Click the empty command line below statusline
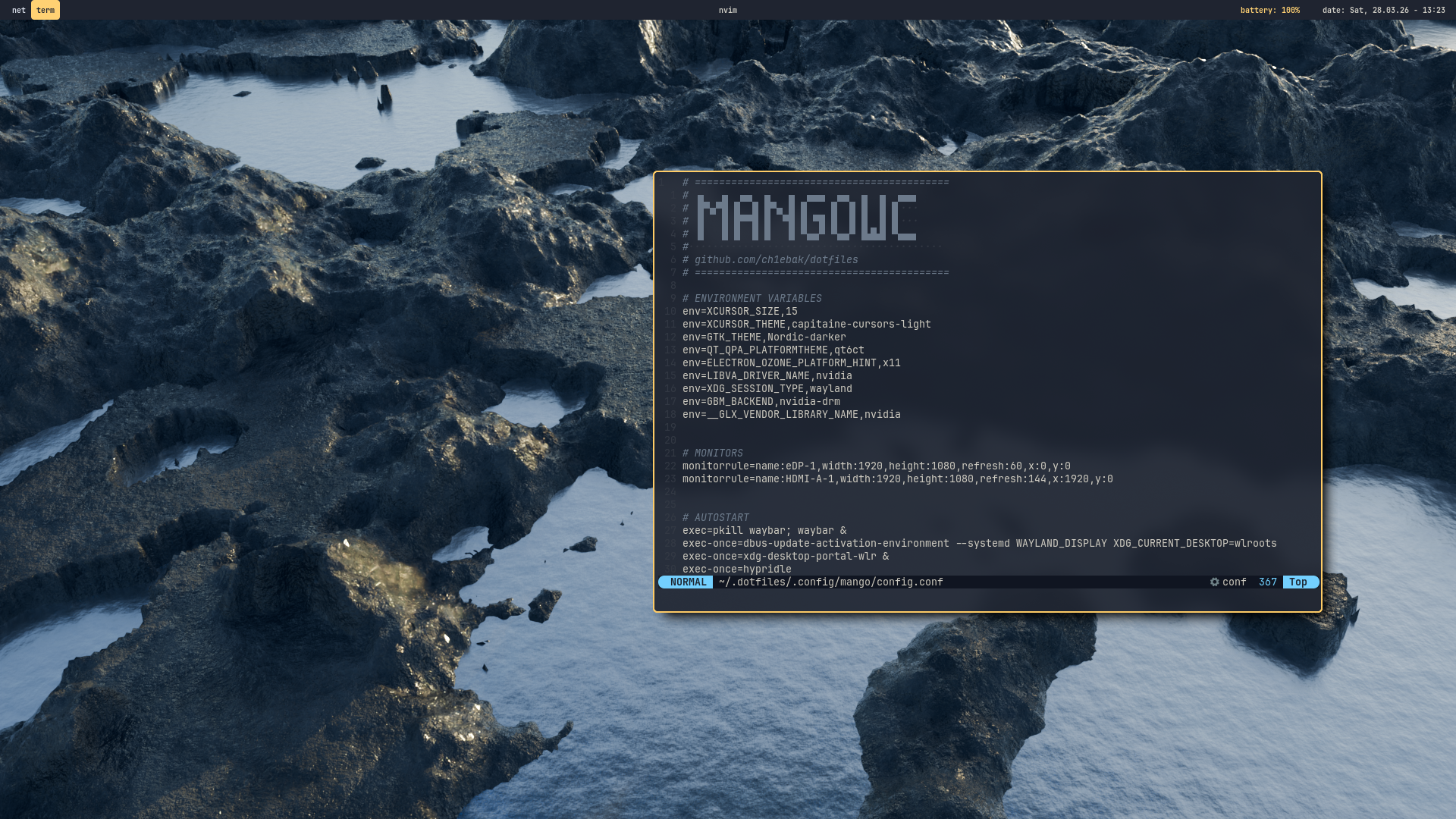Viewport: 1456px width, 819px height. point(986,597)
